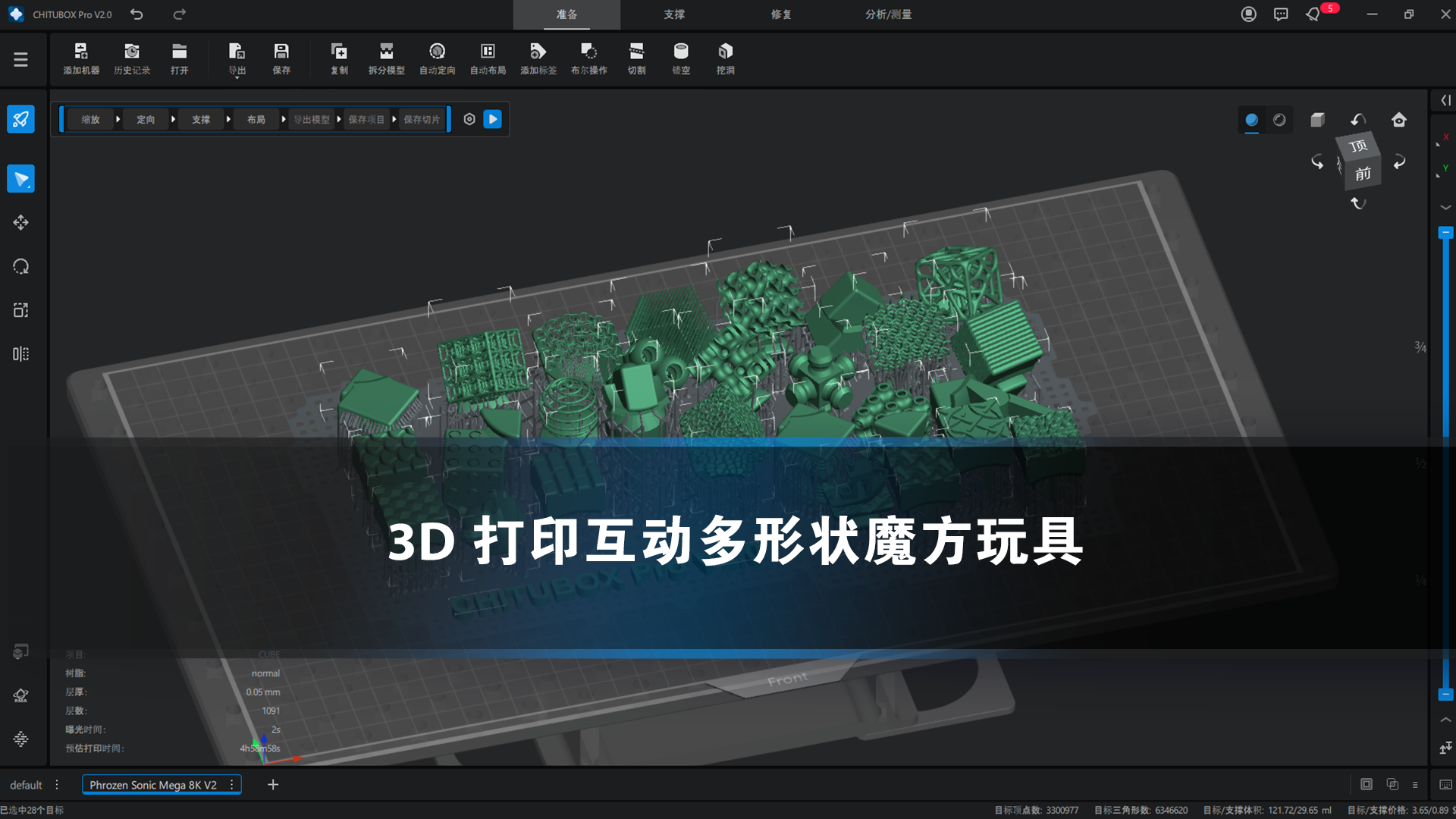Click the 顶 top face of the view cube
Screen dimensions: 1456x819
[1358, 146]
